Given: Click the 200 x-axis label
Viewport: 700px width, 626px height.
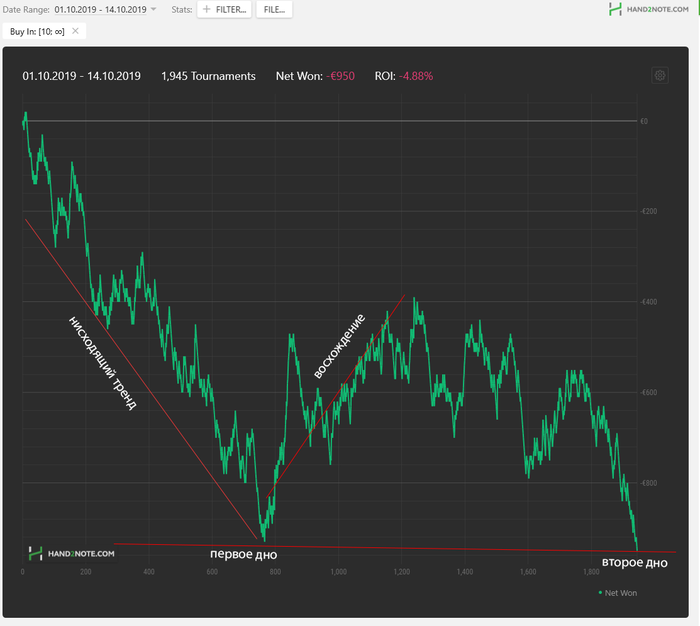Looking at the screenshot, I should coord(86,572).
